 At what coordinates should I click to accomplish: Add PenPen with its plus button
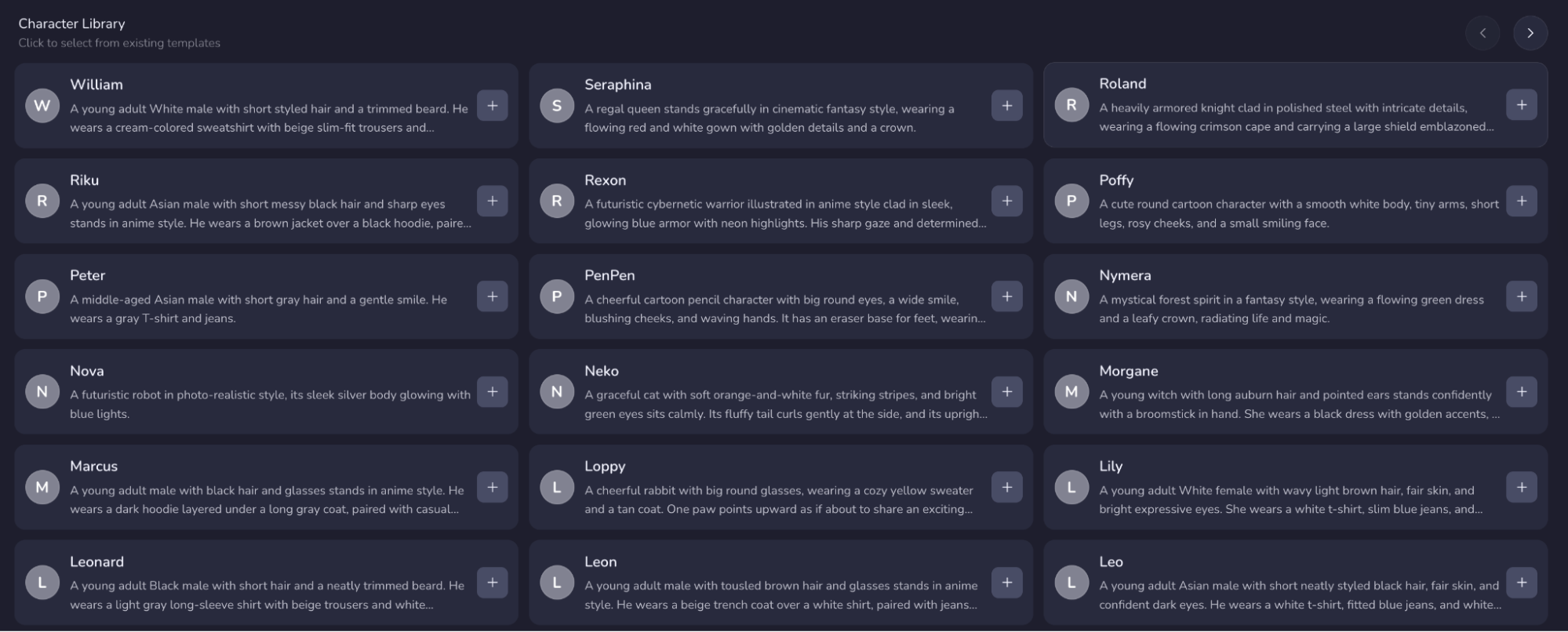click(x=1007, y=296)
